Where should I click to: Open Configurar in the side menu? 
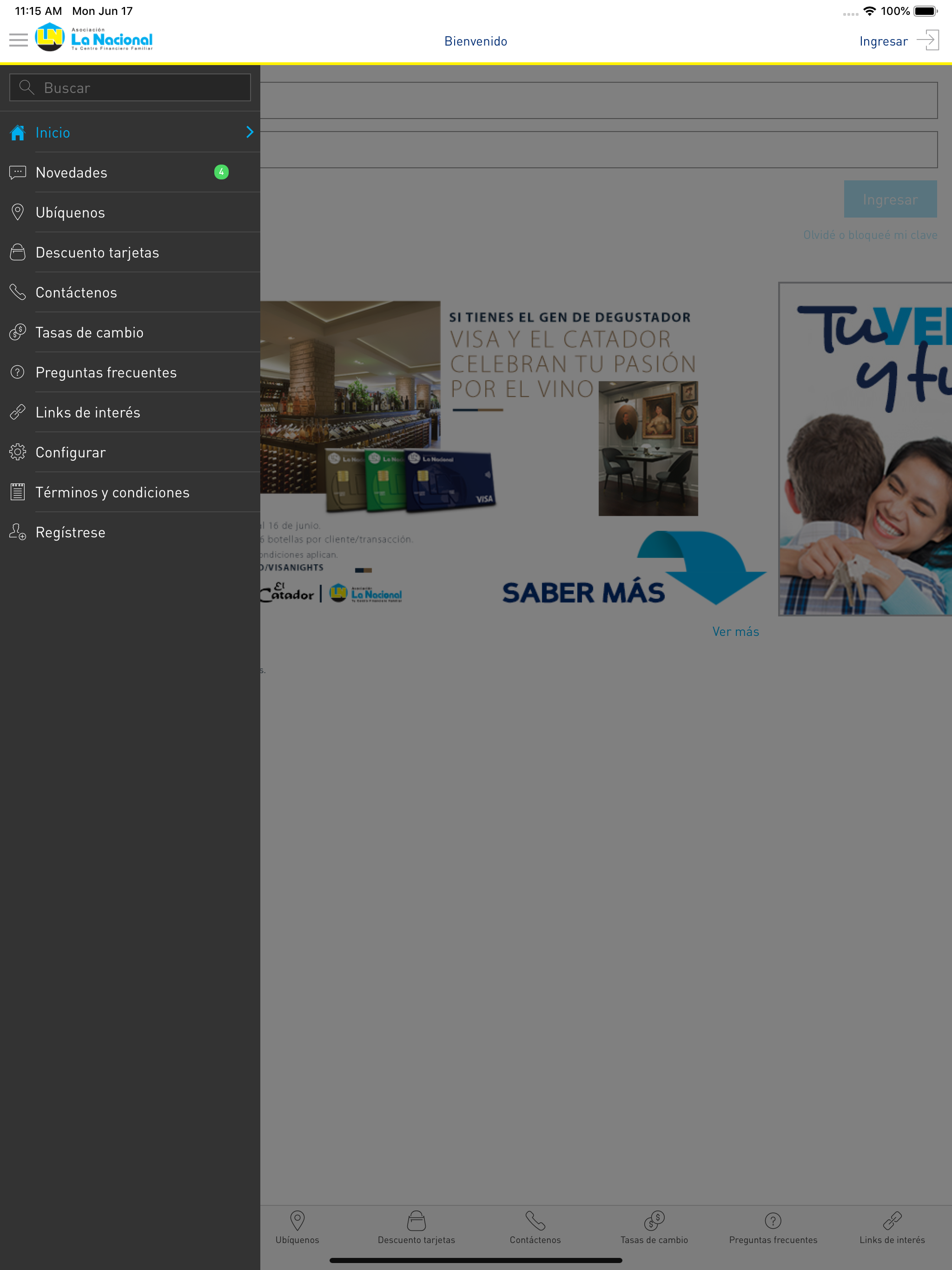coord(130,452)
